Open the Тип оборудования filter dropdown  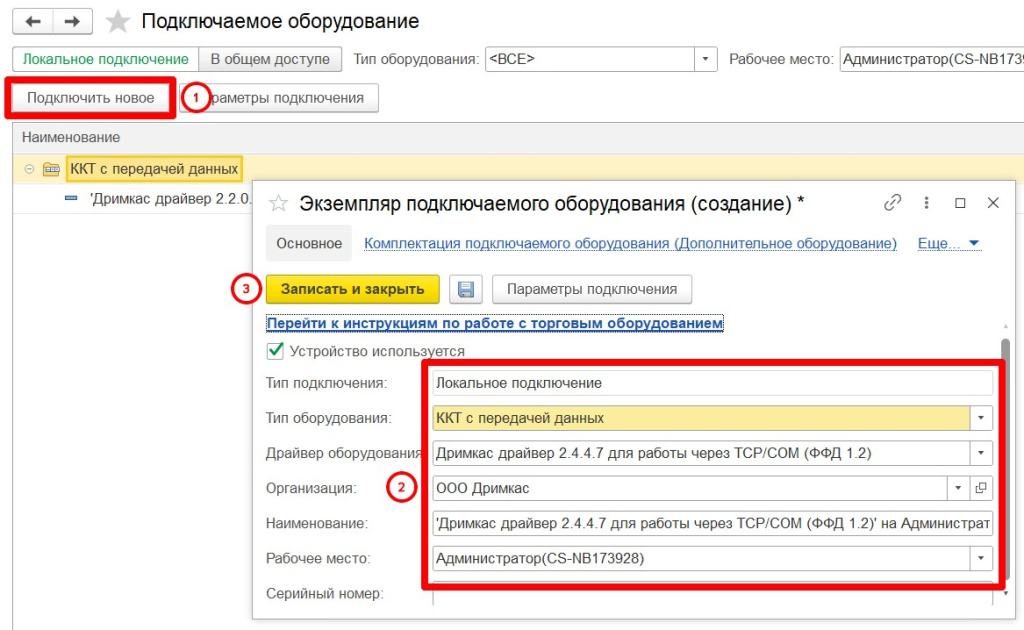tap(707, 59)
